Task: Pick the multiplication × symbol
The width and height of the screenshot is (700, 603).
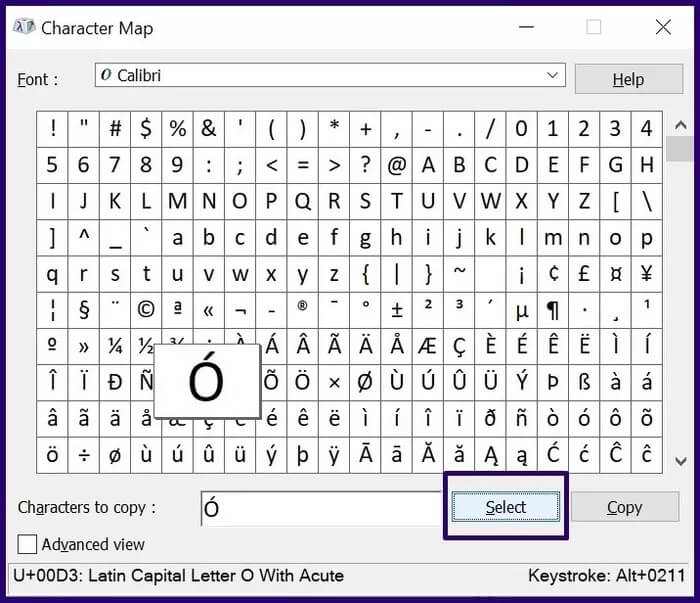Action: [334, 382]
